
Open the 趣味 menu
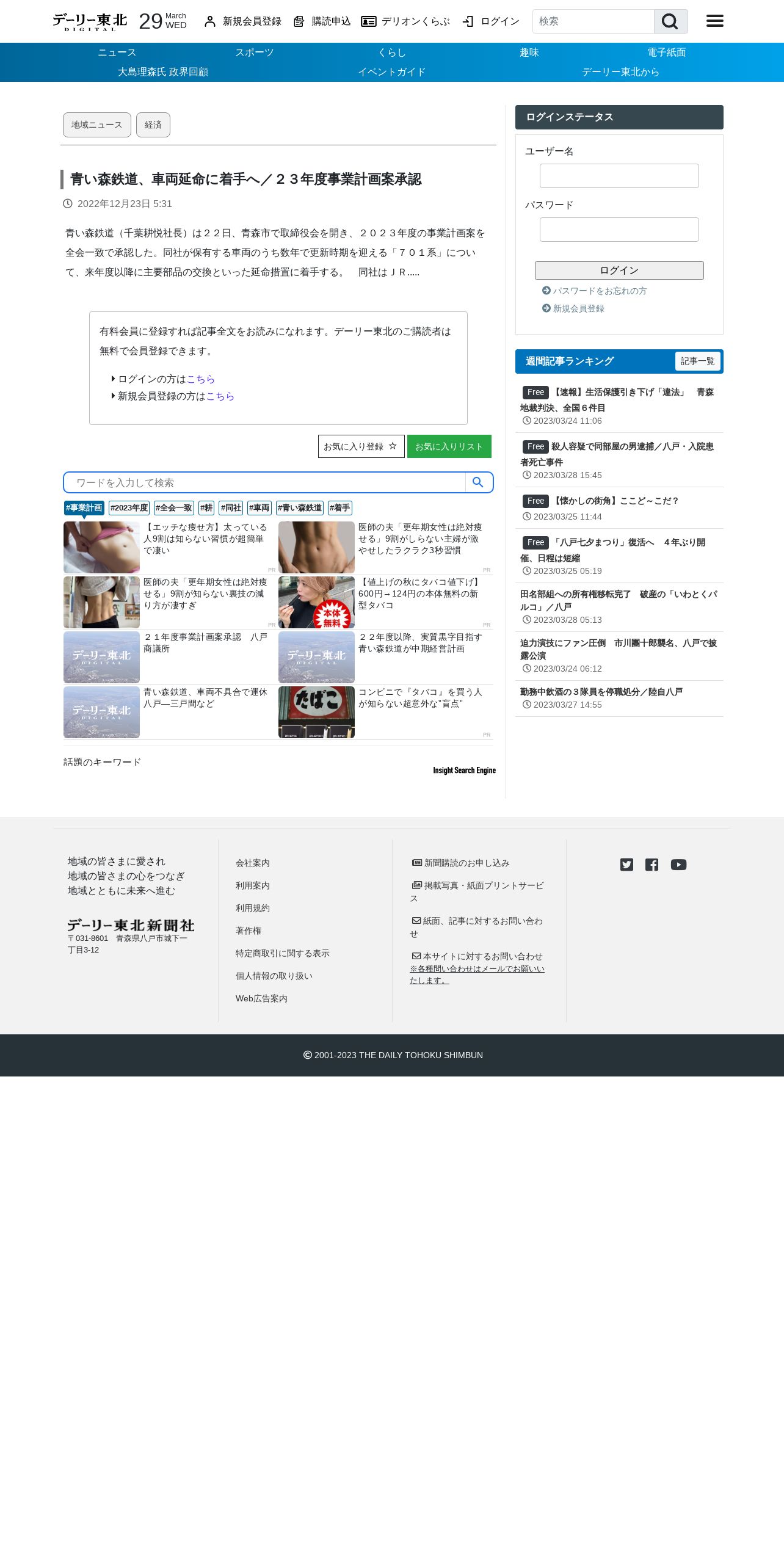(529, 53)
